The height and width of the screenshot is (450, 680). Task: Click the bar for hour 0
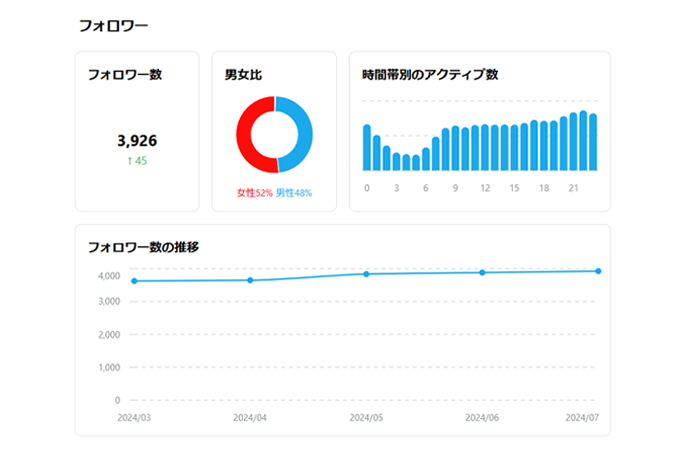[367, 148]
